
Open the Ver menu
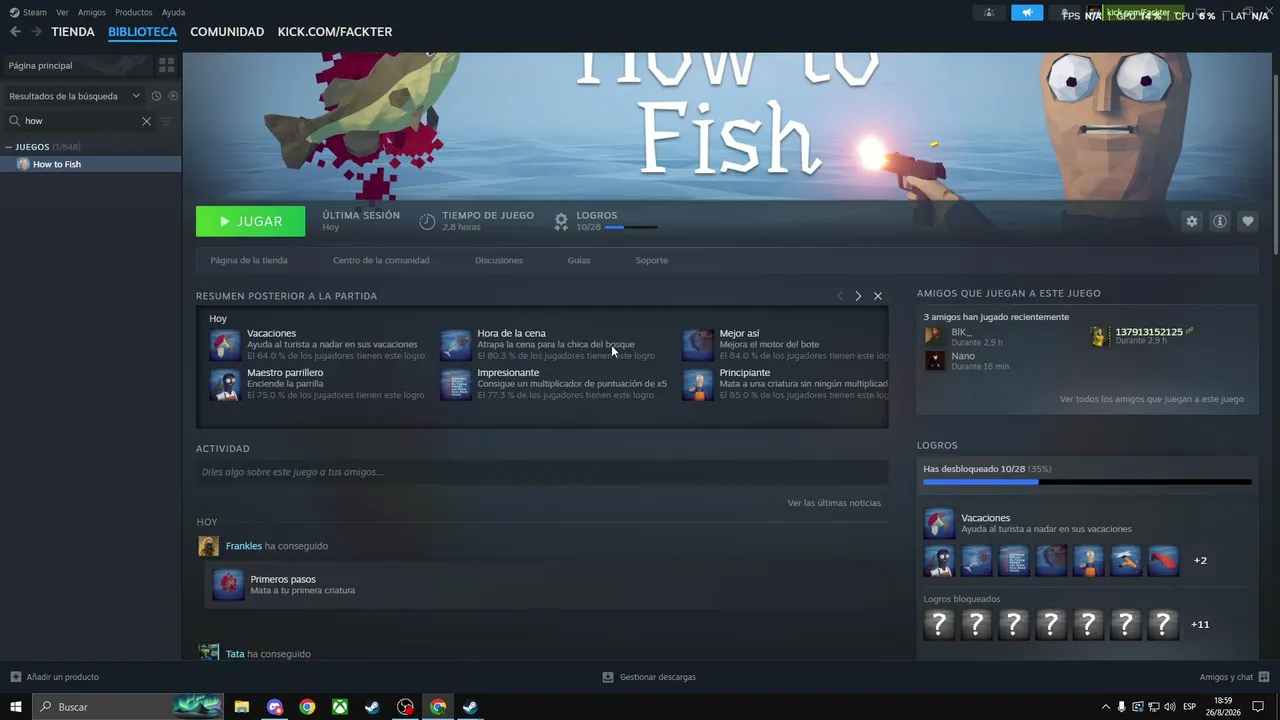[x=63, y=13]
